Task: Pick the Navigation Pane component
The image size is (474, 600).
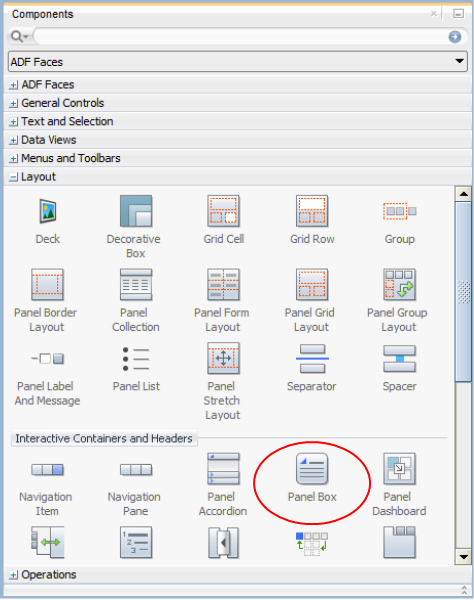Action: (135, 489)
